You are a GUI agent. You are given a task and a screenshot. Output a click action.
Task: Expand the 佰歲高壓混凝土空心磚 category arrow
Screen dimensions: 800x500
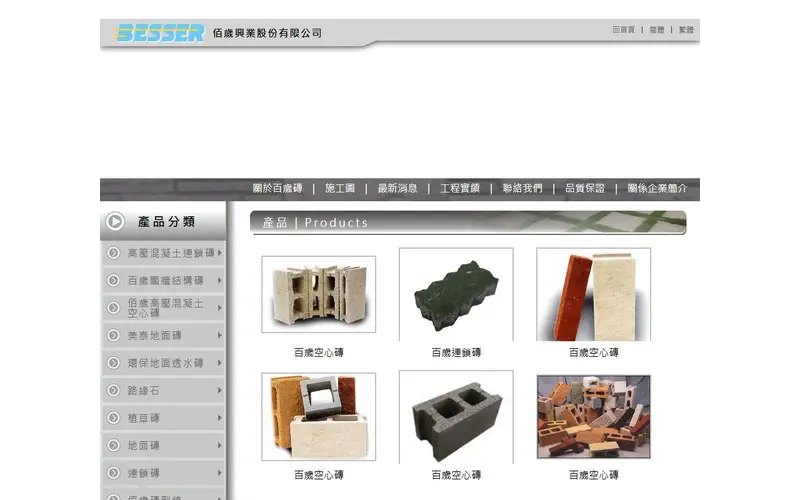click(x=220, y=308)
